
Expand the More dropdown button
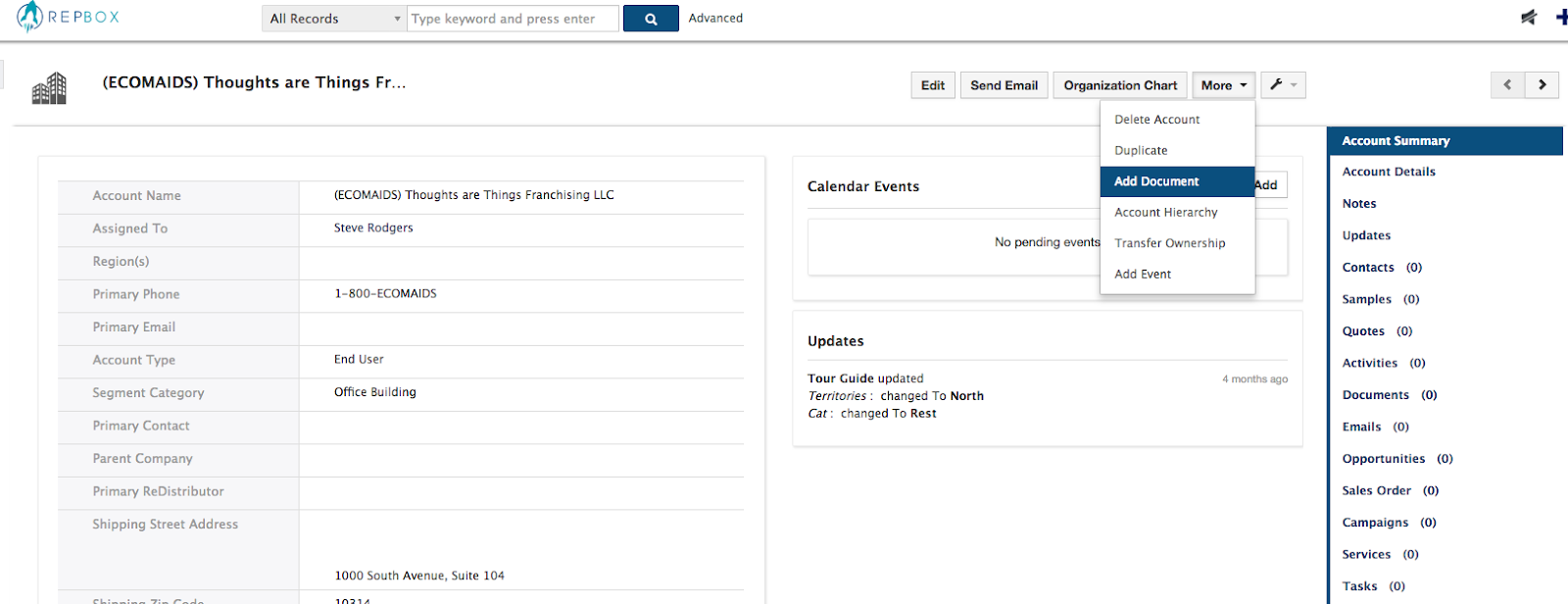click(1224, 85)
